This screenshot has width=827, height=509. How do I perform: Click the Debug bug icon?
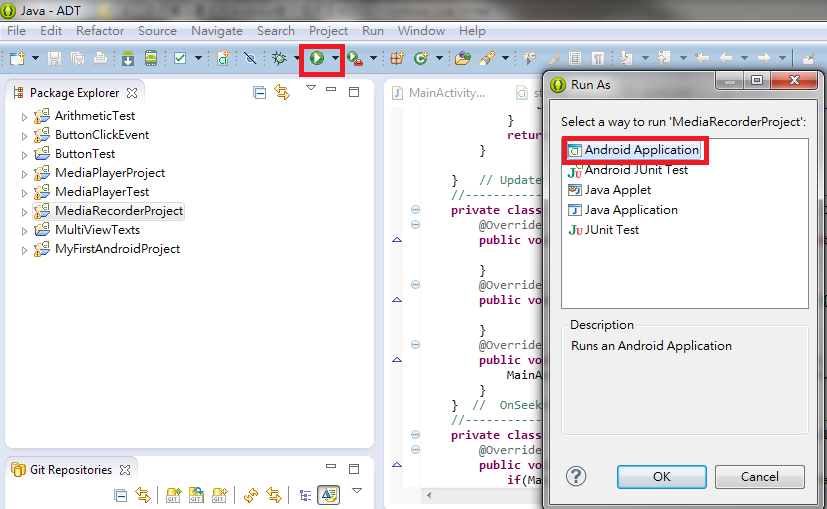point(279,58)
